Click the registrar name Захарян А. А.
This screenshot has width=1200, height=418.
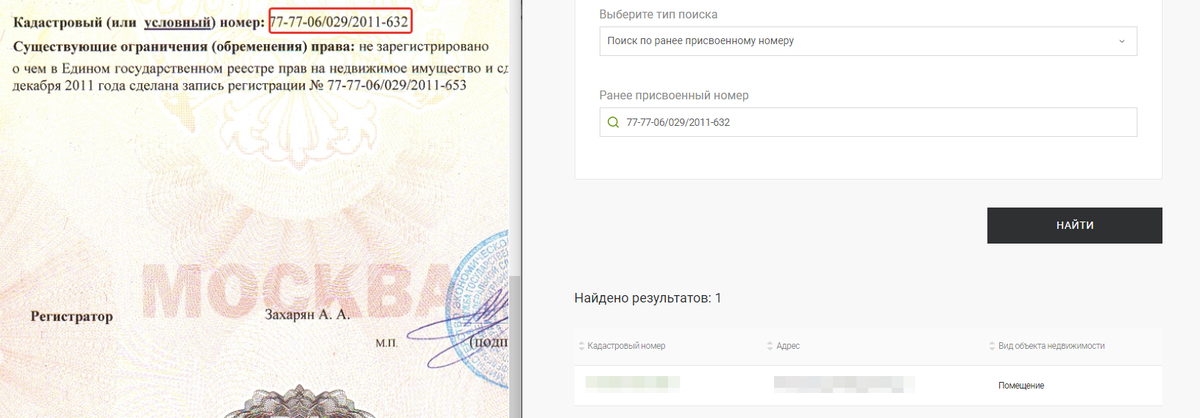[305, 315]
